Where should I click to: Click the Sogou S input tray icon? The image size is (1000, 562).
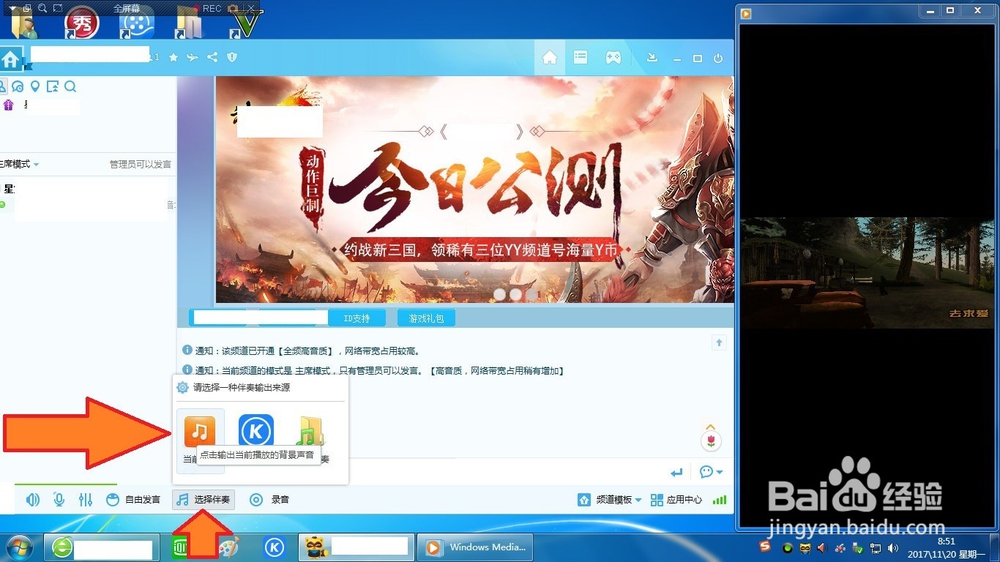click(765, 547)
